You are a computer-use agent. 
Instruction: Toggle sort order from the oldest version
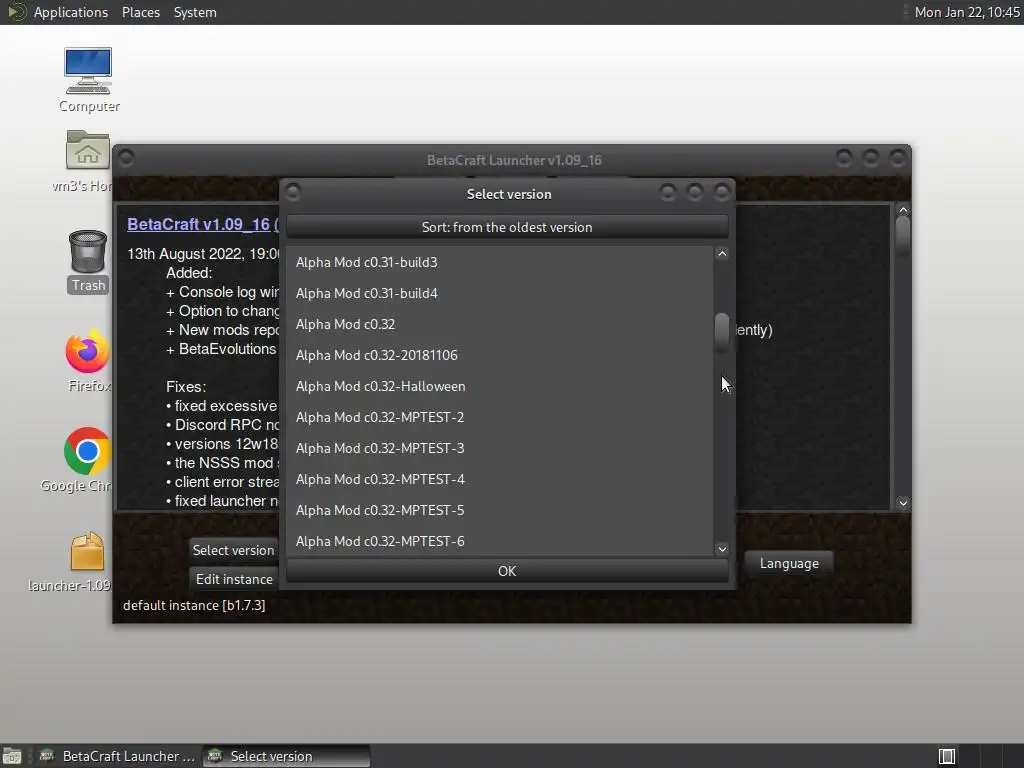(x=507, y=227)
